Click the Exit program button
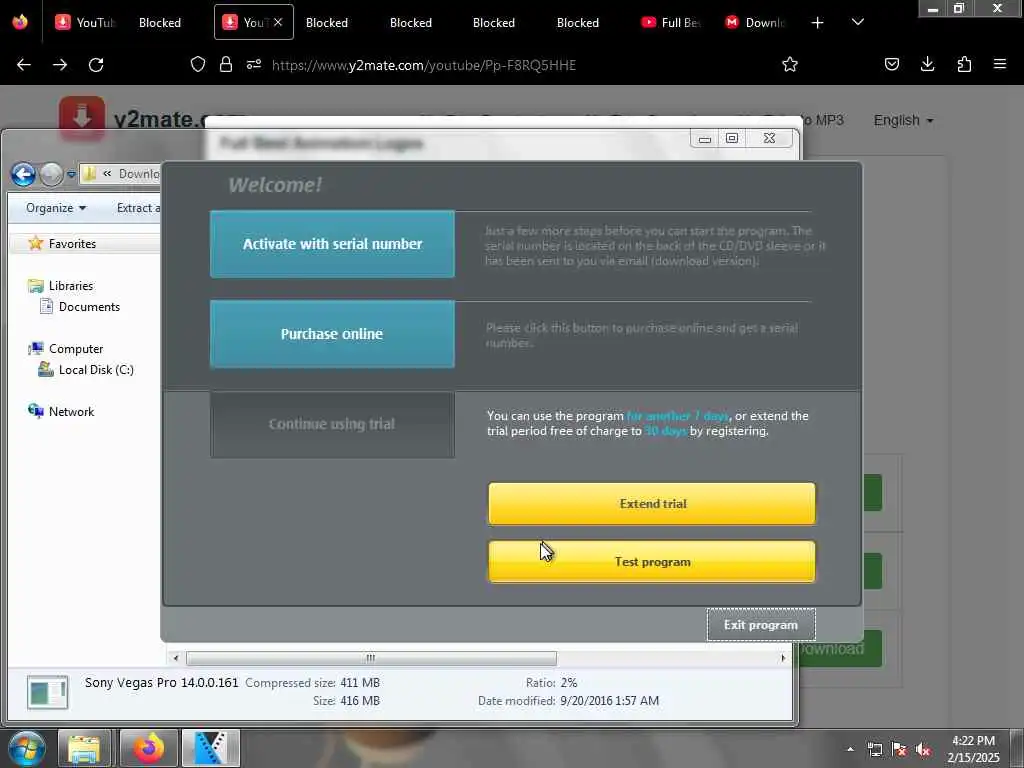This screenshot has width=1024, height=768. click(761, 625)
